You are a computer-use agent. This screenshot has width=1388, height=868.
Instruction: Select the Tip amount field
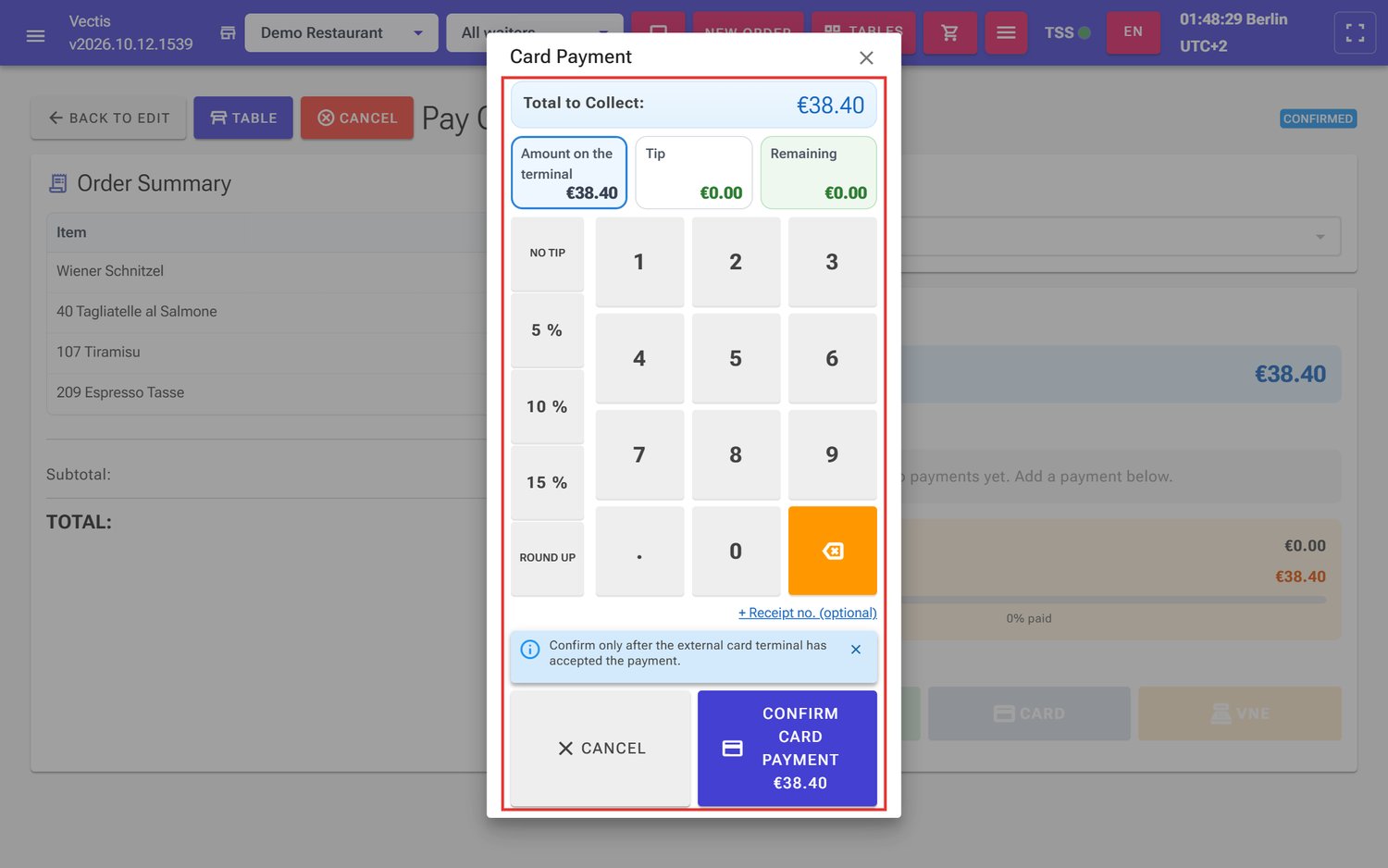tap(694, 173)
